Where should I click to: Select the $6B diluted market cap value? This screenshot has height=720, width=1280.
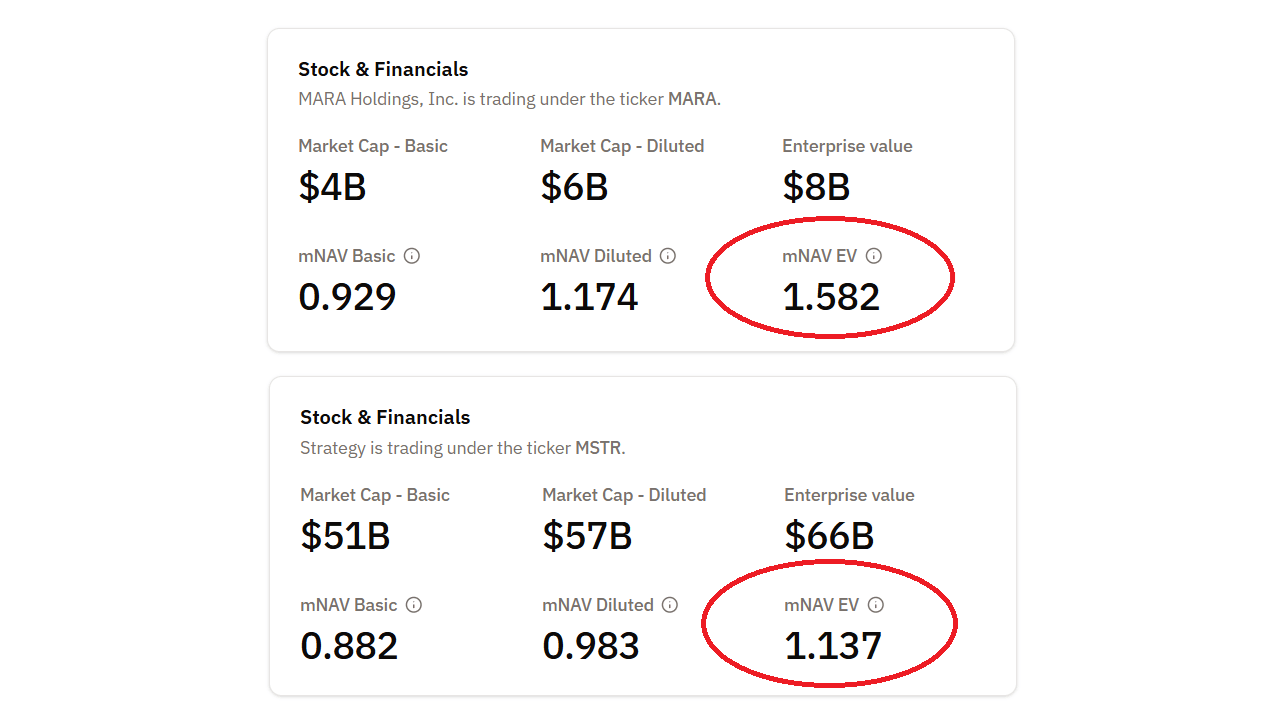pos(574,187)
